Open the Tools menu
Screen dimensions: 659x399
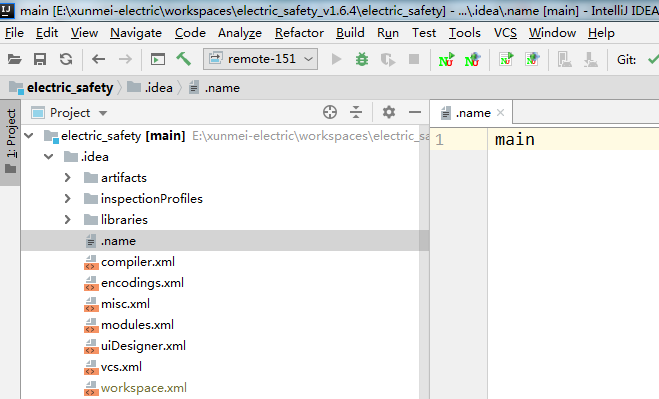coord(464,33)
